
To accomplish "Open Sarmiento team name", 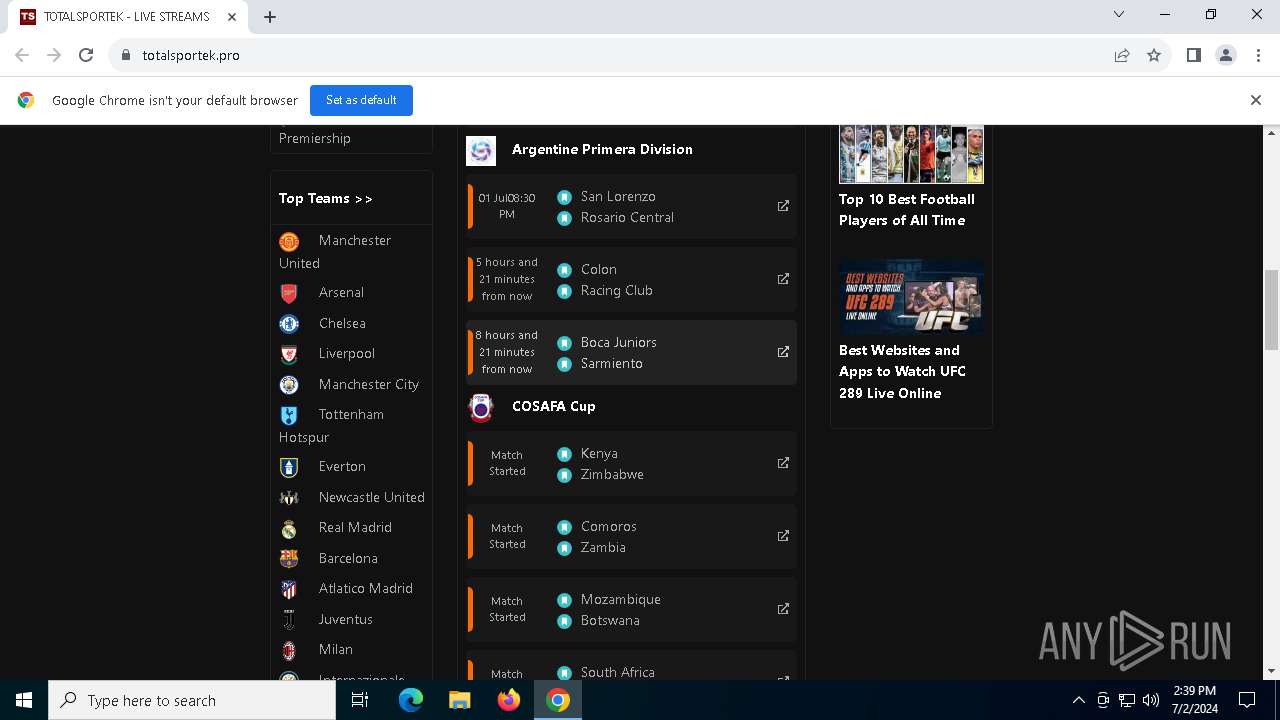I will (612, 364).
